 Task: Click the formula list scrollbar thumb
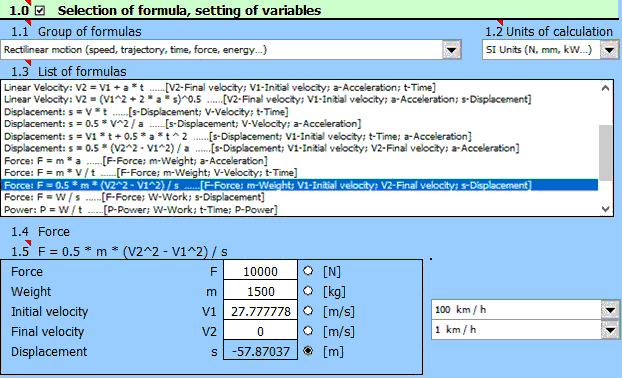[x=605, y=152]
